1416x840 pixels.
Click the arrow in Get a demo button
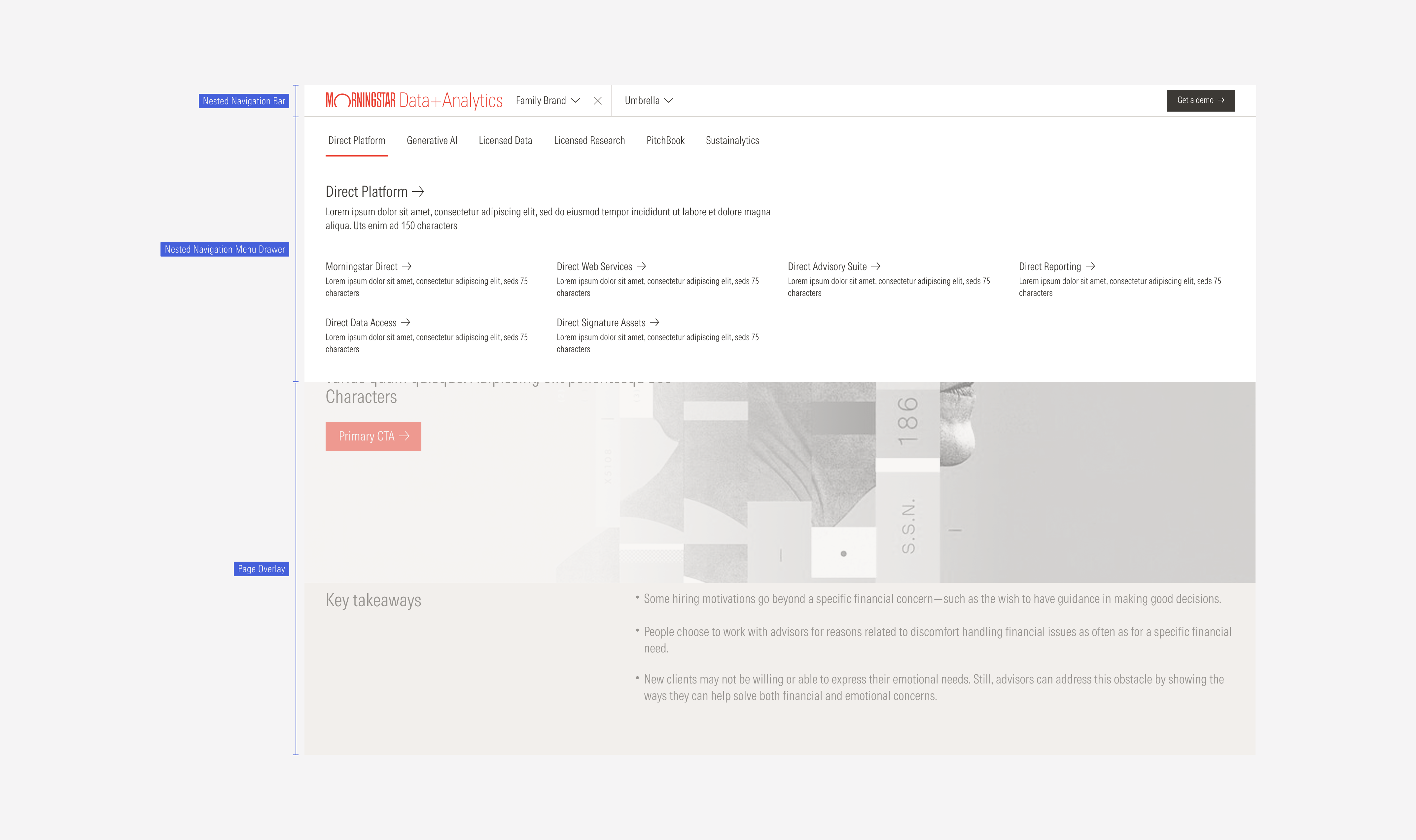1221,100
